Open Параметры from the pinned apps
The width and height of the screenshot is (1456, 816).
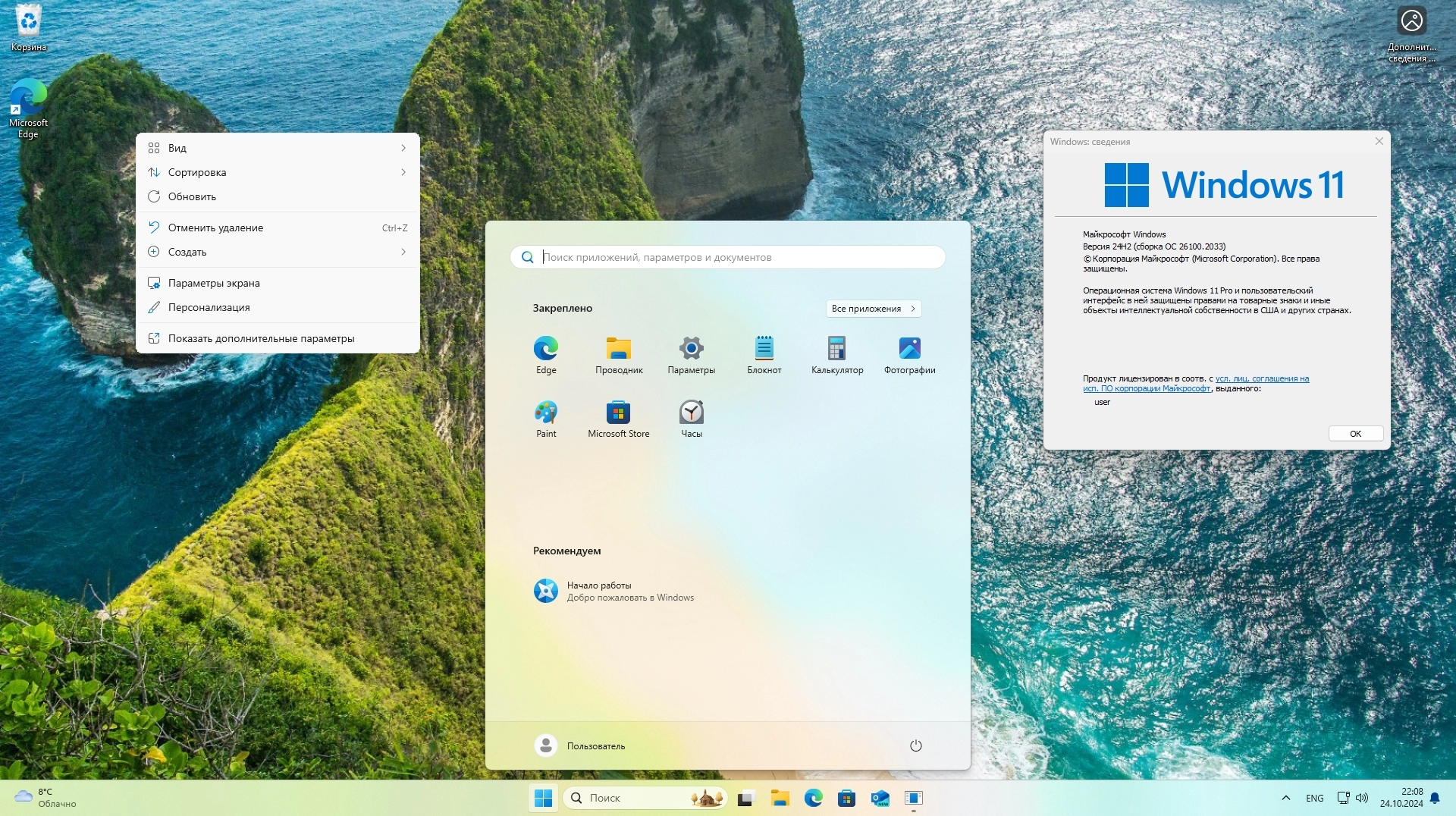[692, 355]
